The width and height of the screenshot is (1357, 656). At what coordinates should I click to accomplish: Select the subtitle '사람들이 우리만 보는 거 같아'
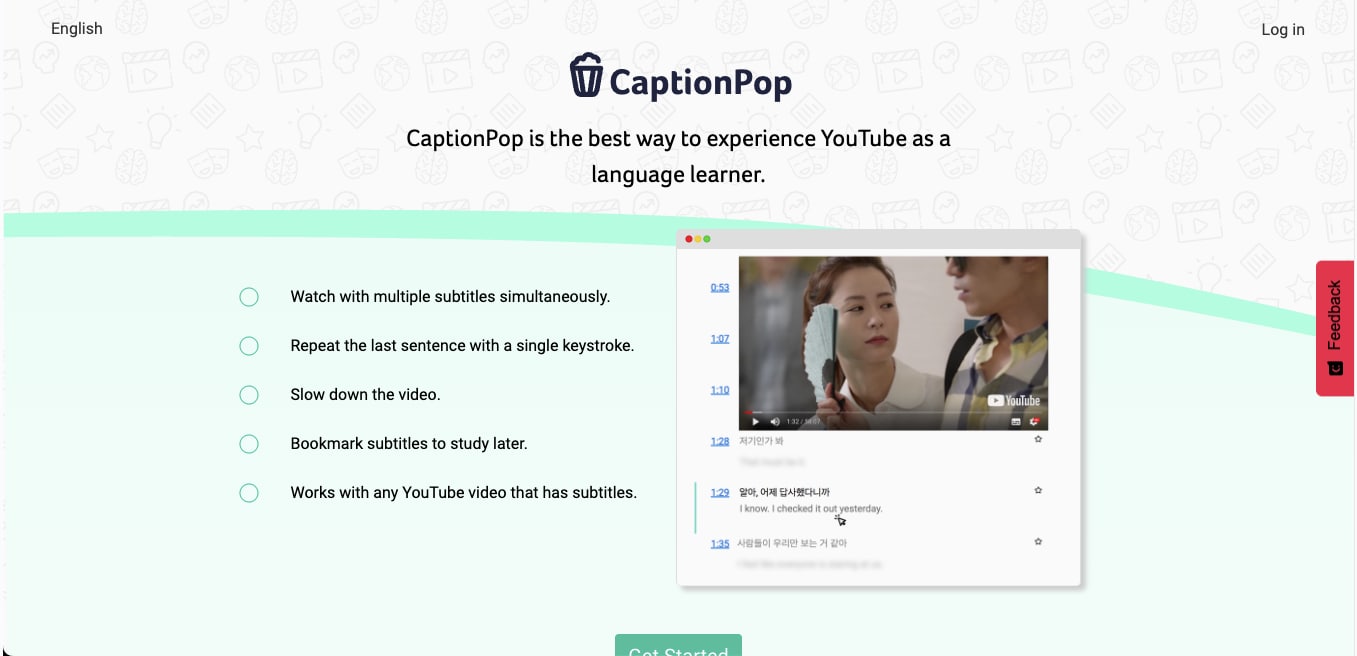(792, 543)
